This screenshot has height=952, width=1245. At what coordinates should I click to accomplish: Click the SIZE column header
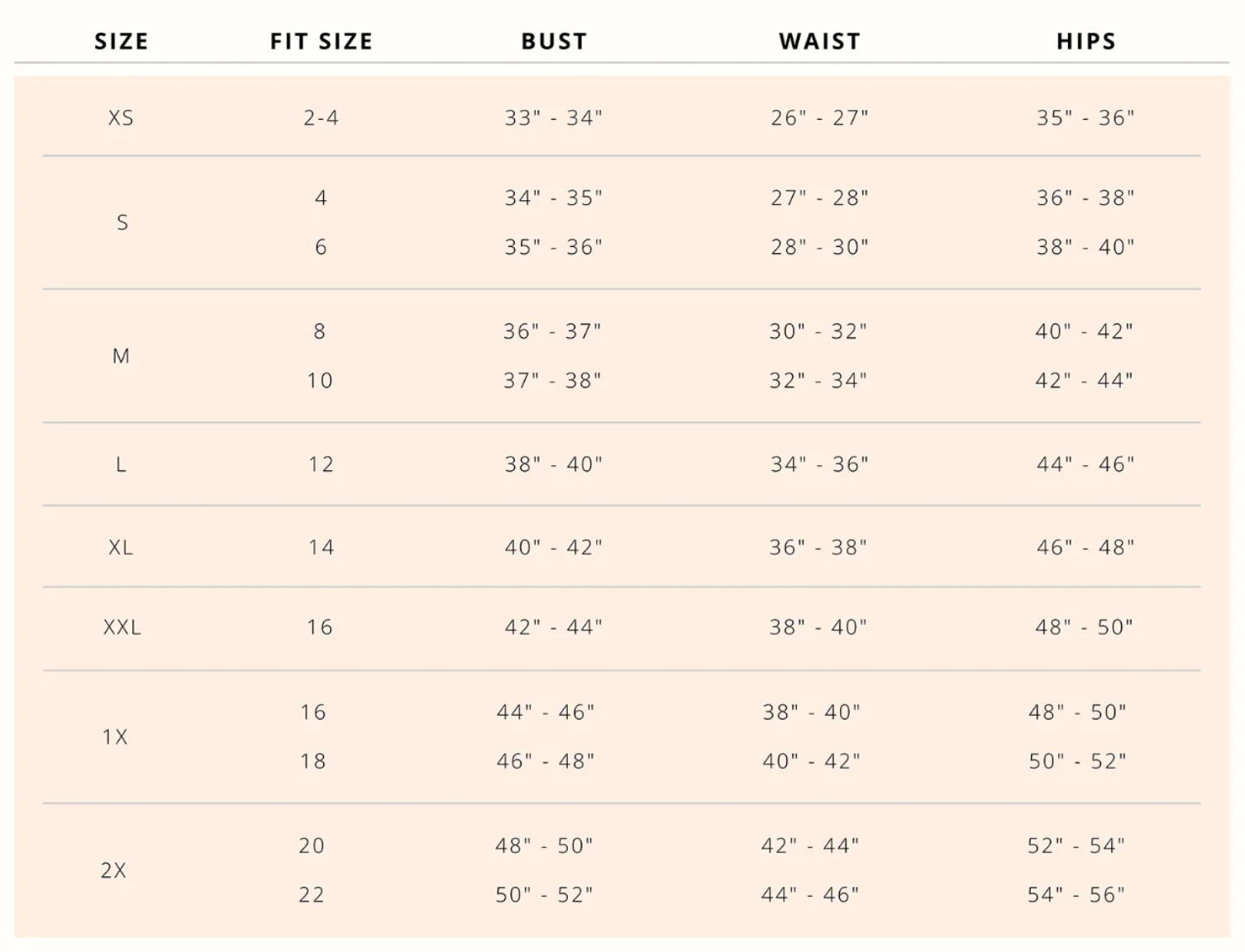click(x=122, y=41)
